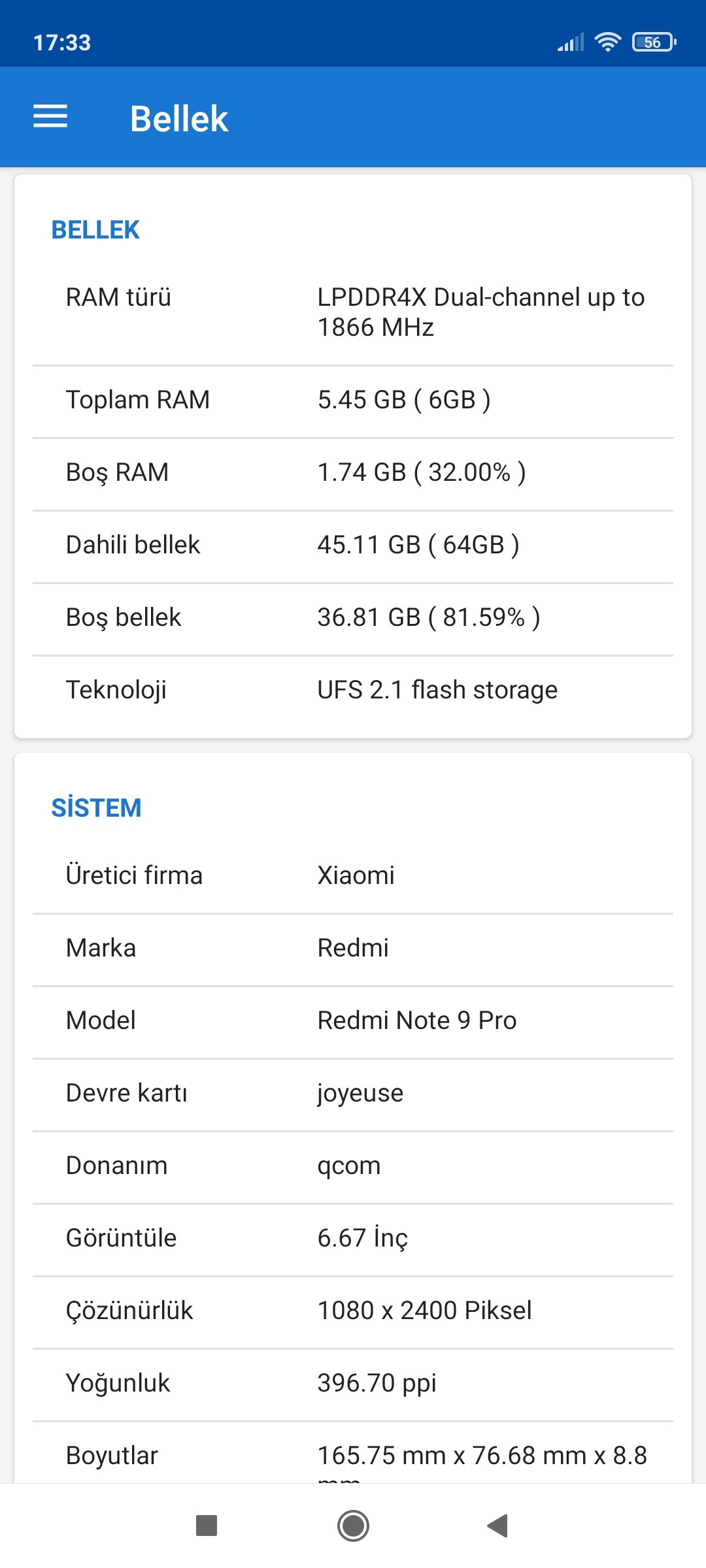Viewport: 706px width, 1568px height.
Task: Tap the Bellek title in the app bar
Action: coord(178,118)
